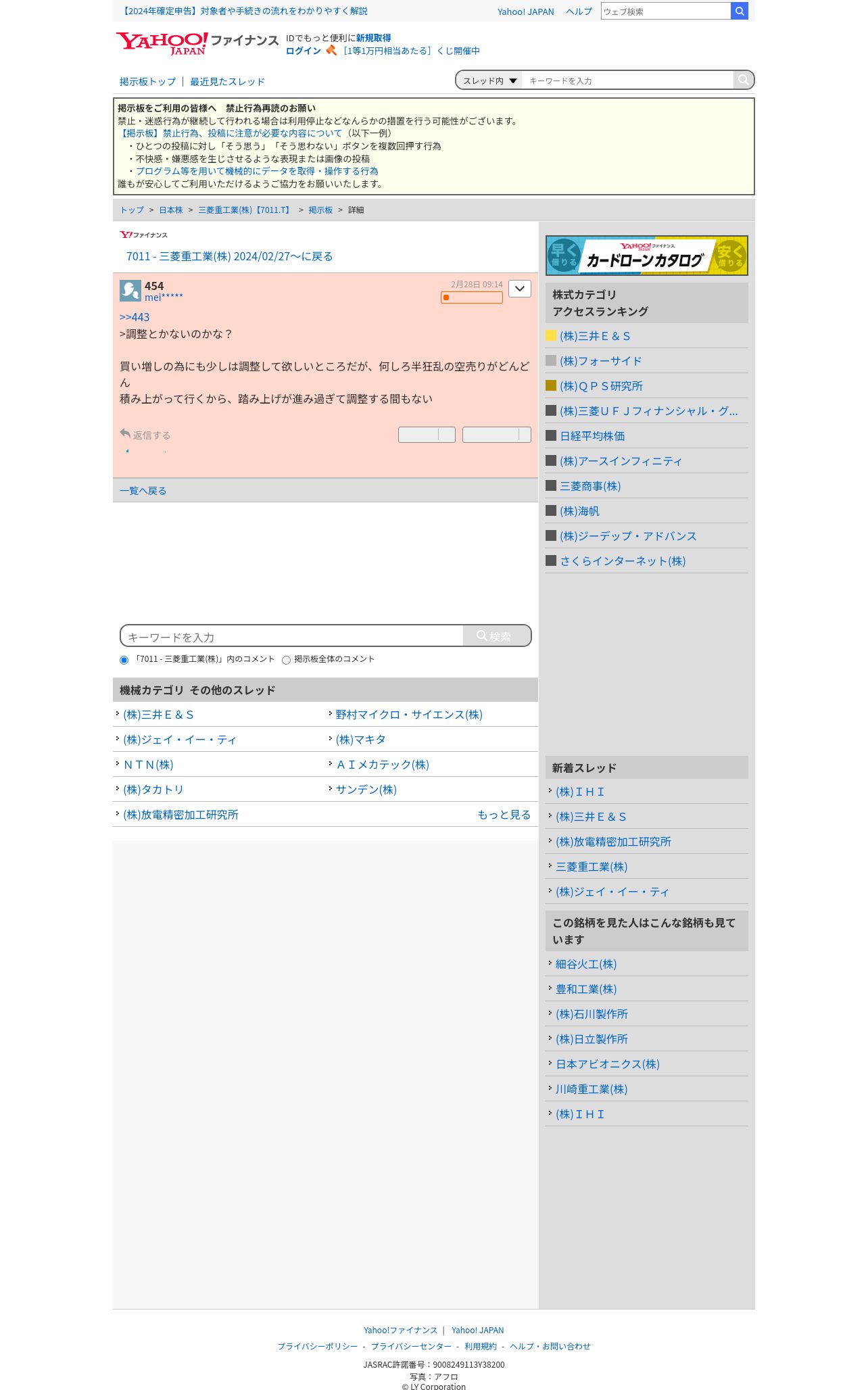Click 日本株 in the breadcrumb
The image size is (868, 1390).
(171, 210)
